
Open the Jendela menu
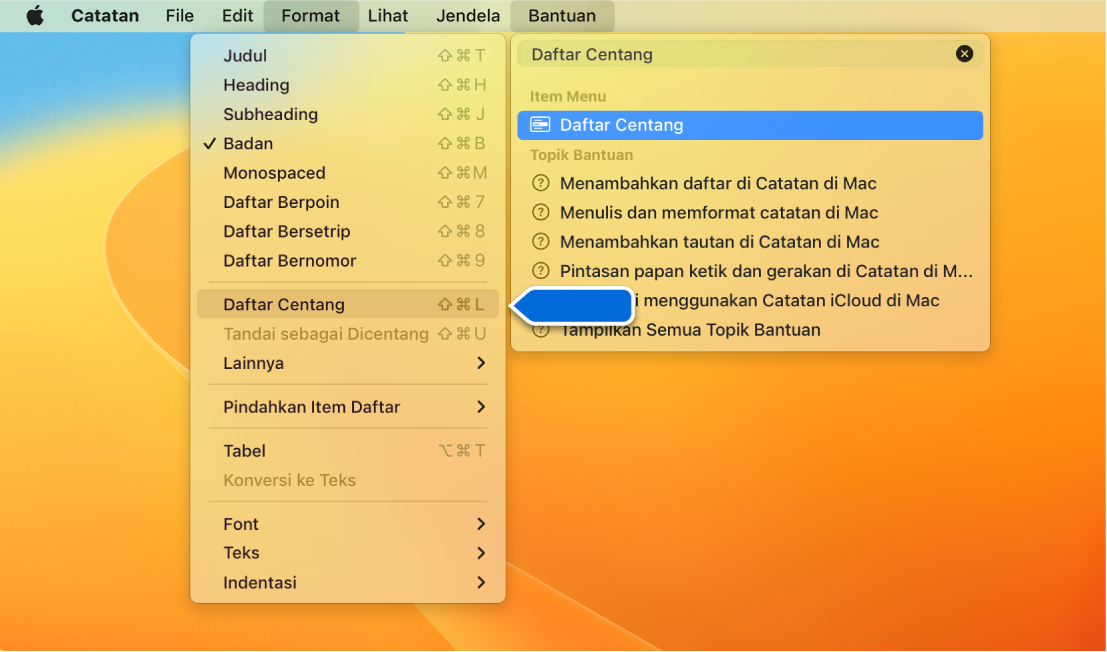(468, 16)
